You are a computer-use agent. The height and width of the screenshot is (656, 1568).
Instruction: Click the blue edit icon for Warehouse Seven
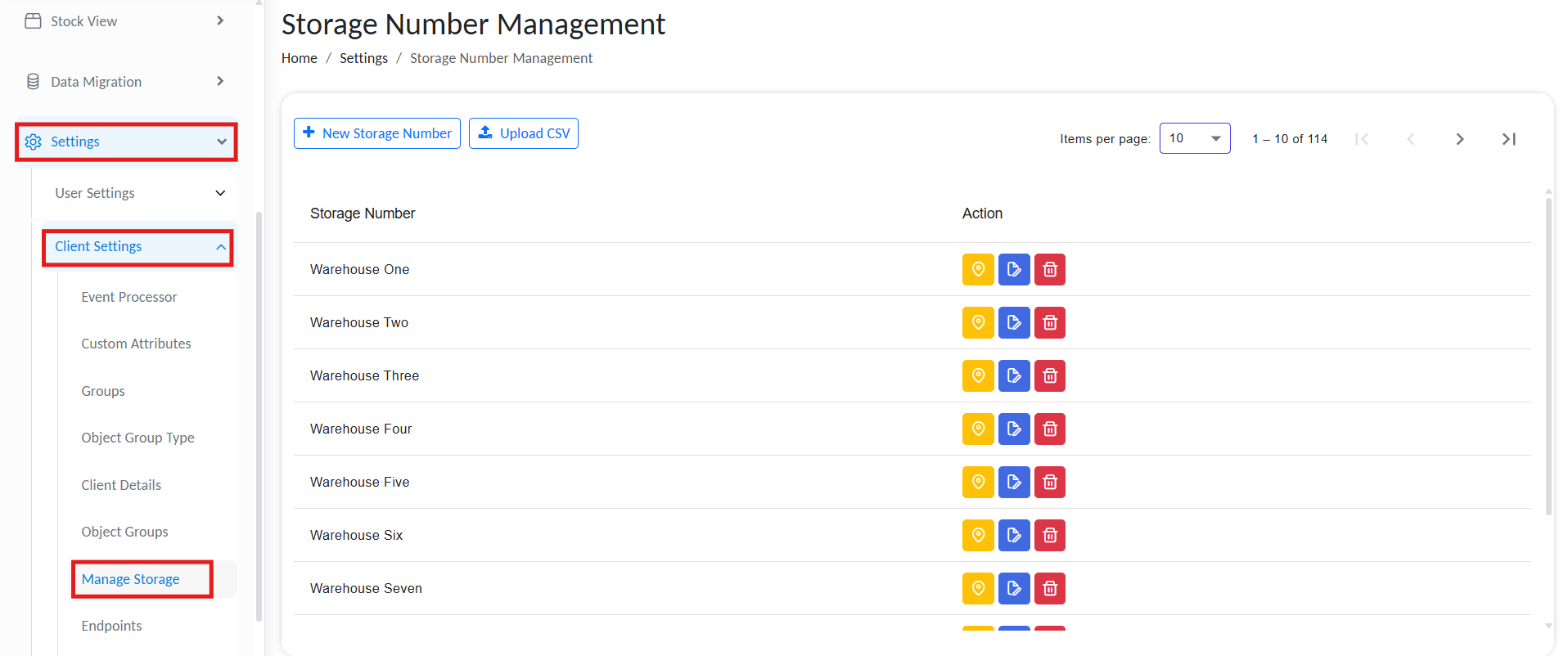coord(1013,588)
